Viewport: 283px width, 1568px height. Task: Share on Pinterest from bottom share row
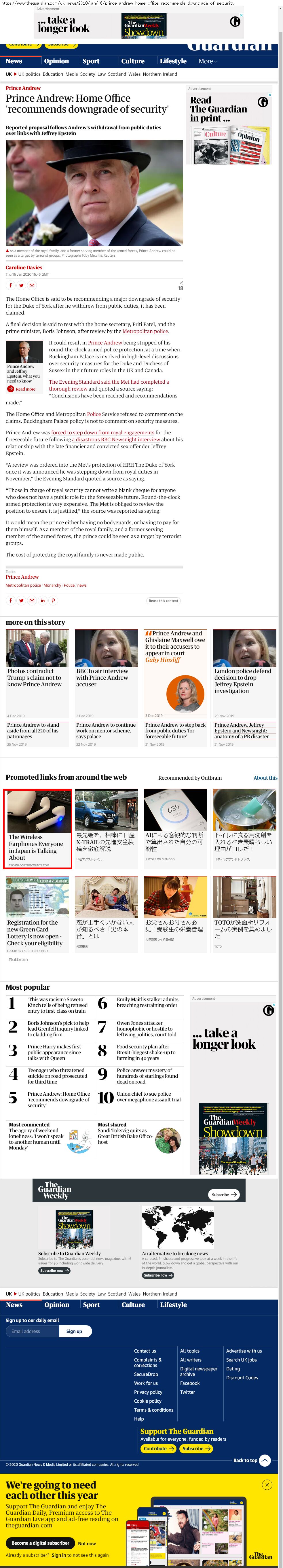(x=54, y=600)
